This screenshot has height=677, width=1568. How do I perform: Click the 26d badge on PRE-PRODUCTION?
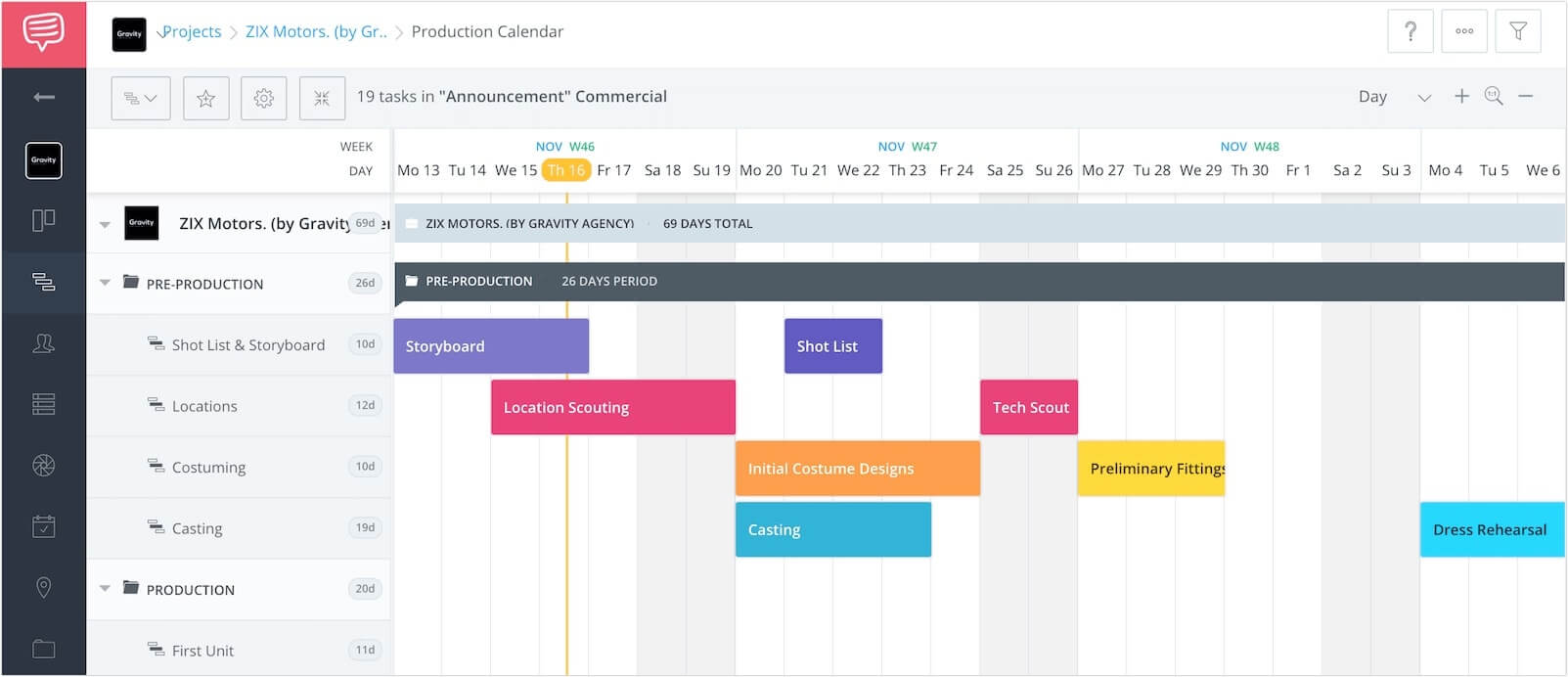pyautogui.click(x=365, y=283)
